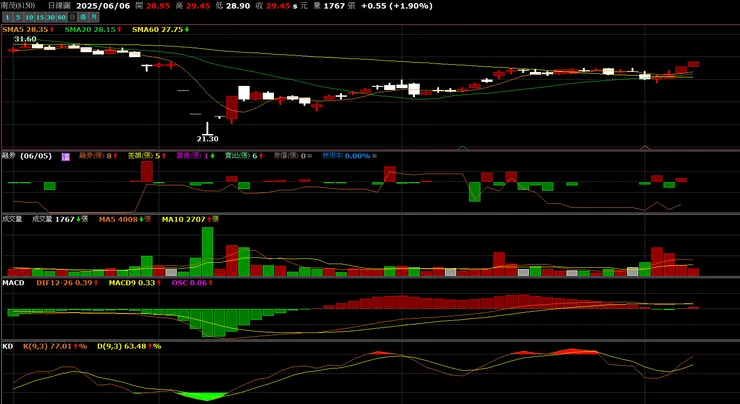Screen dimensions: 740x404
Task: Switch to the monthly (月) chart button
Action: [93, 17]
